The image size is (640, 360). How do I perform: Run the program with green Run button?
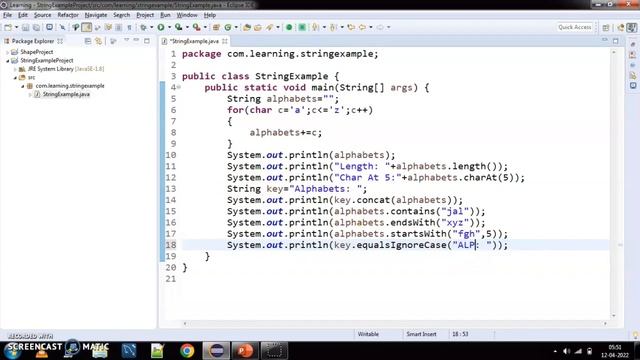tap(161, 27)
